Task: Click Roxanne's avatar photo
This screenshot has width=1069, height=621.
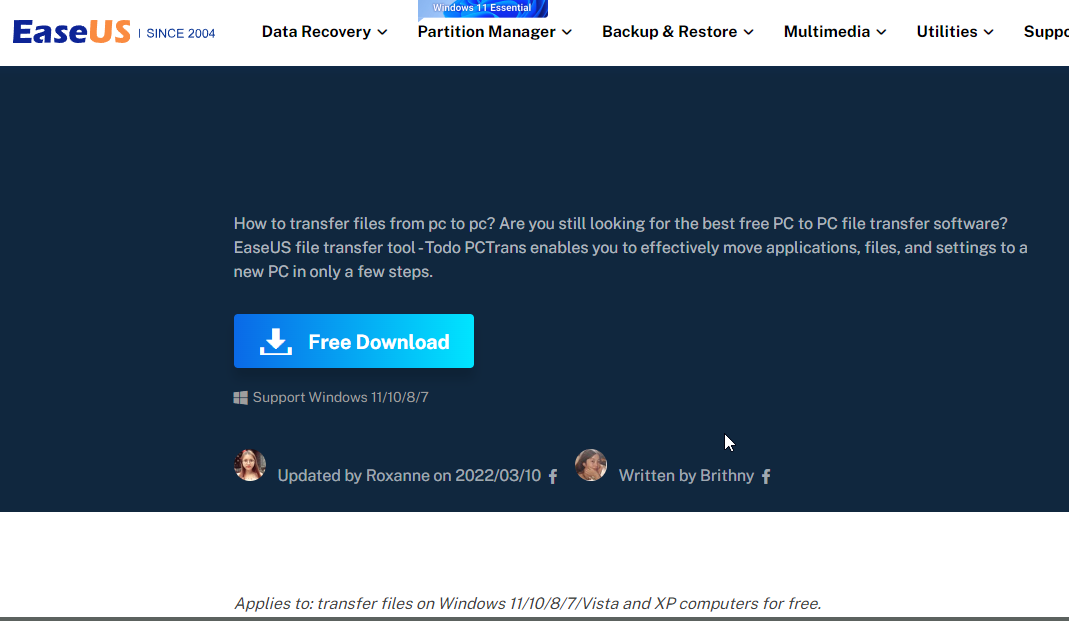Action: click(x=250, y=465)
